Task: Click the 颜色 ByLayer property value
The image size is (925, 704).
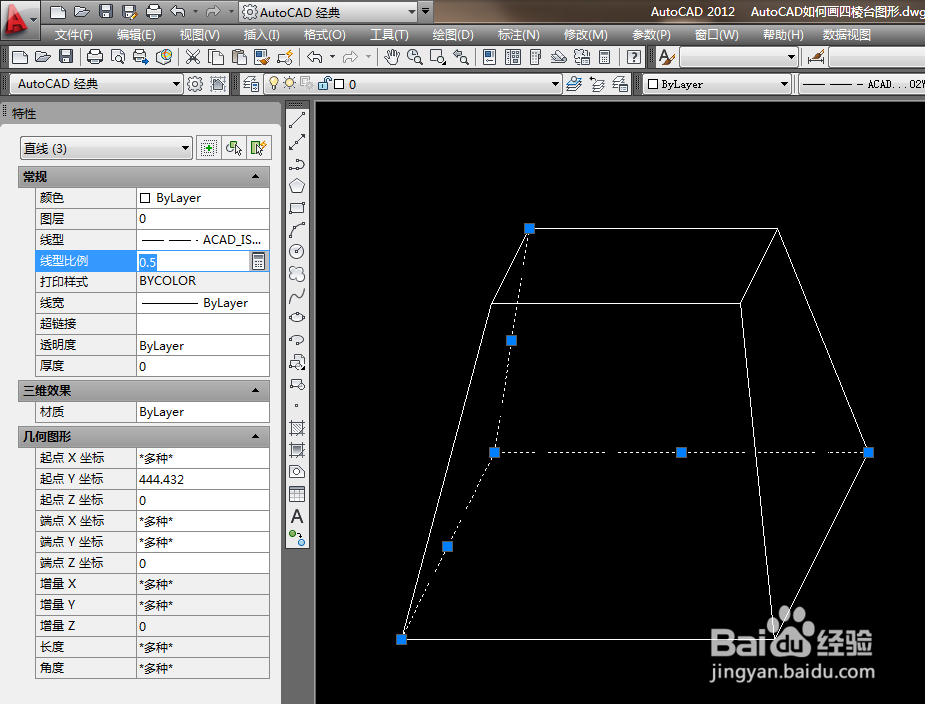Action: coord(203,198)
